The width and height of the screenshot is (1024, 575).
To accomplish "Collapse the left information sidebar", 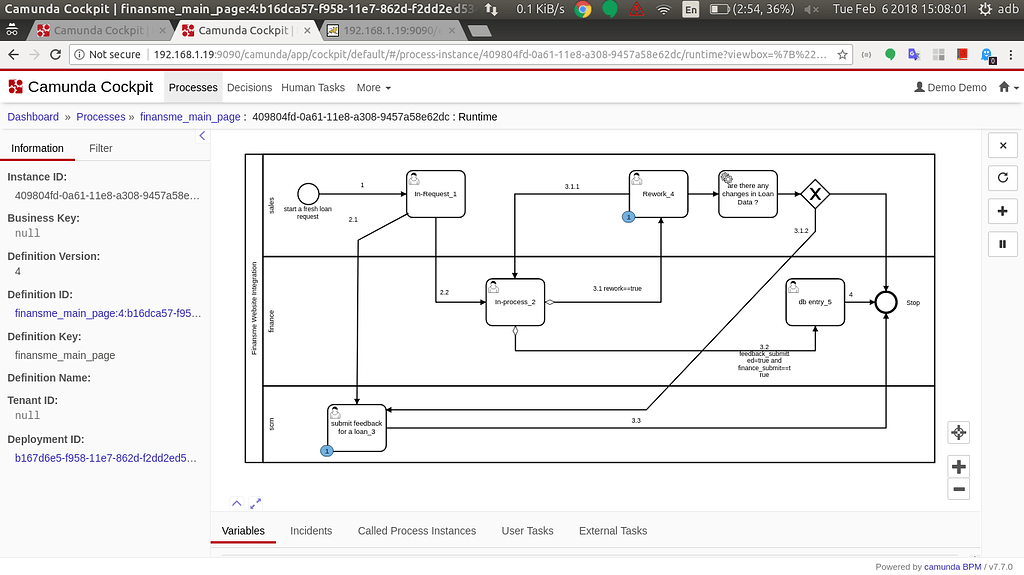I will click(x=202, y=135).
